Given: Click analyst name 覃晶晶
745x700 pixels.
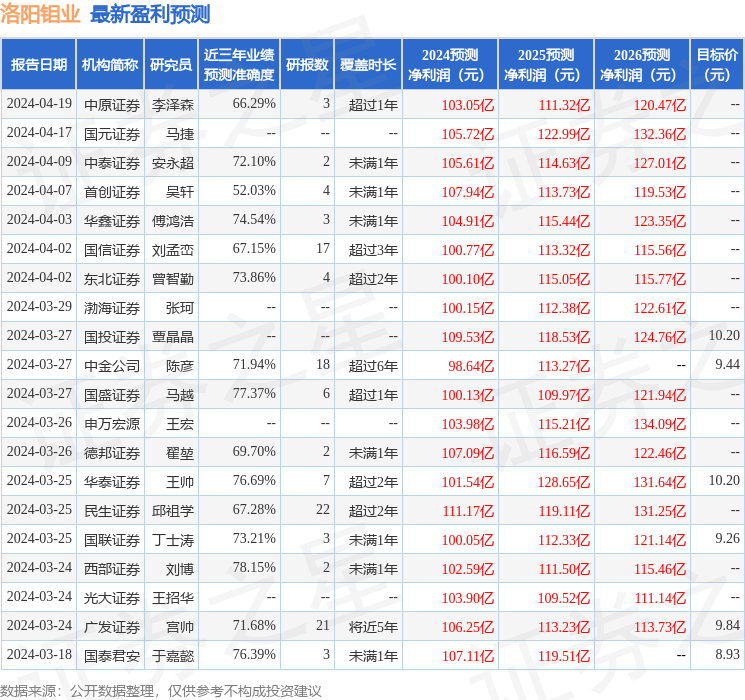Looking at the screenshot, I should pos(173,337).
